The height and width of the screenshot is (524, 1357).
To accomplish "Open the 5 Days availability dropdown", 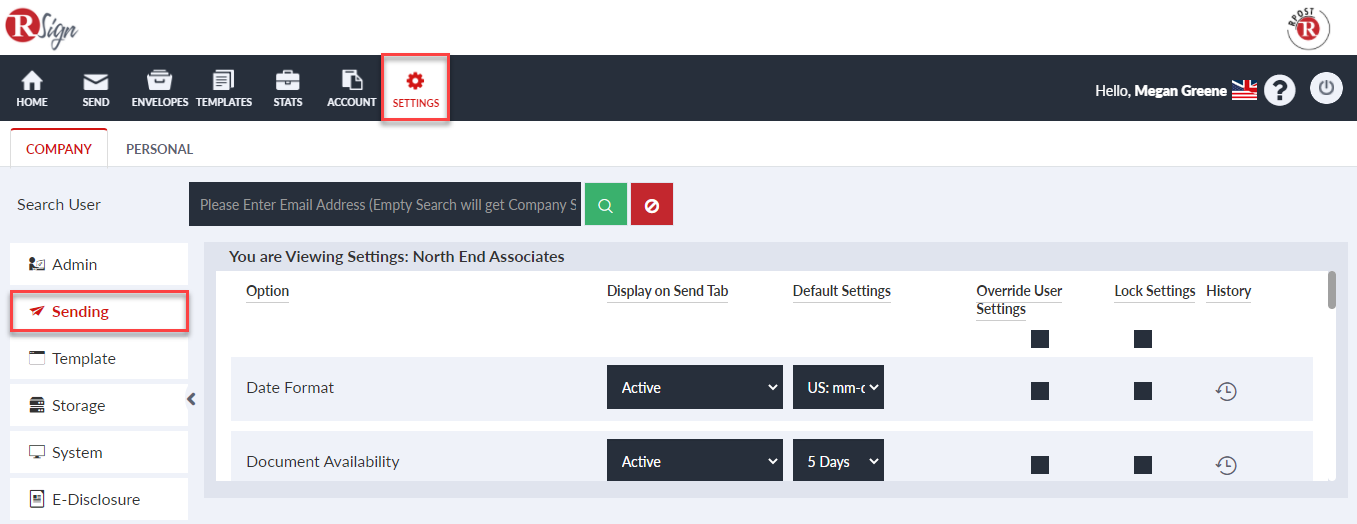I will (x=838, y=461).
